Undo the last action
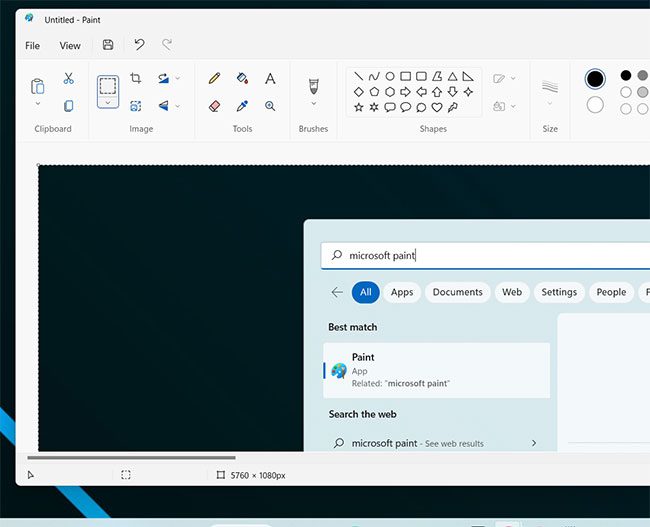The image size is (650, 527). point(139,45)
